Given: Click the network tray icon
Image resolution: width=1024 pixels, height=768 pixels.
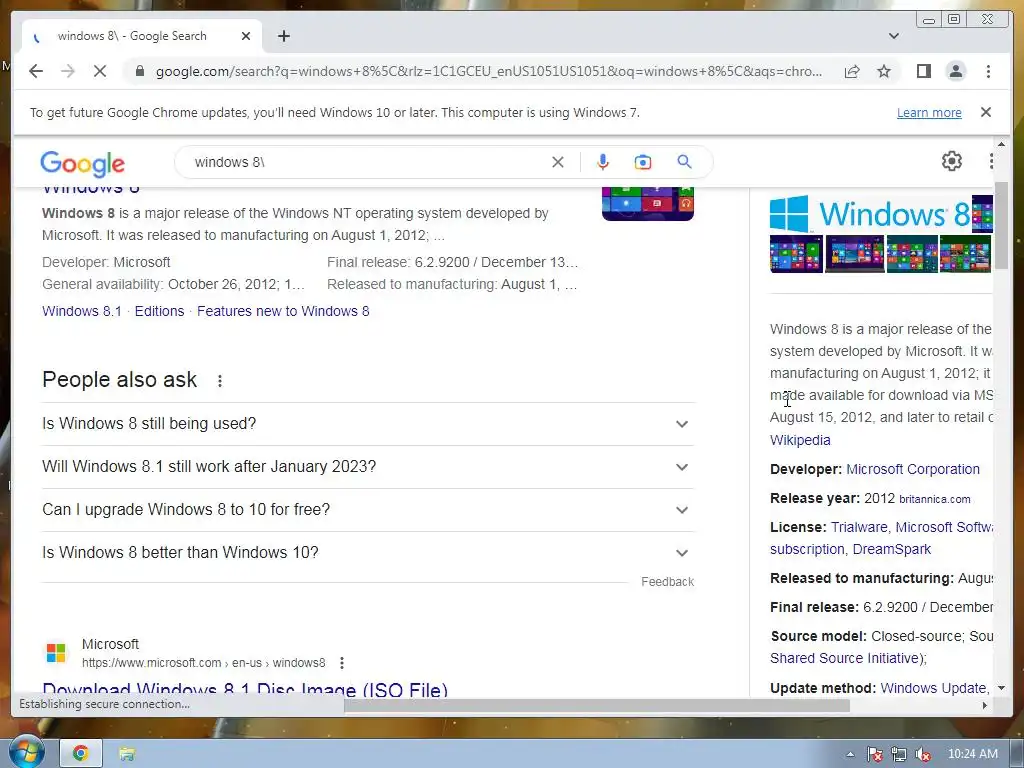Looking at the screenshot, I should (x=899, y=754).
